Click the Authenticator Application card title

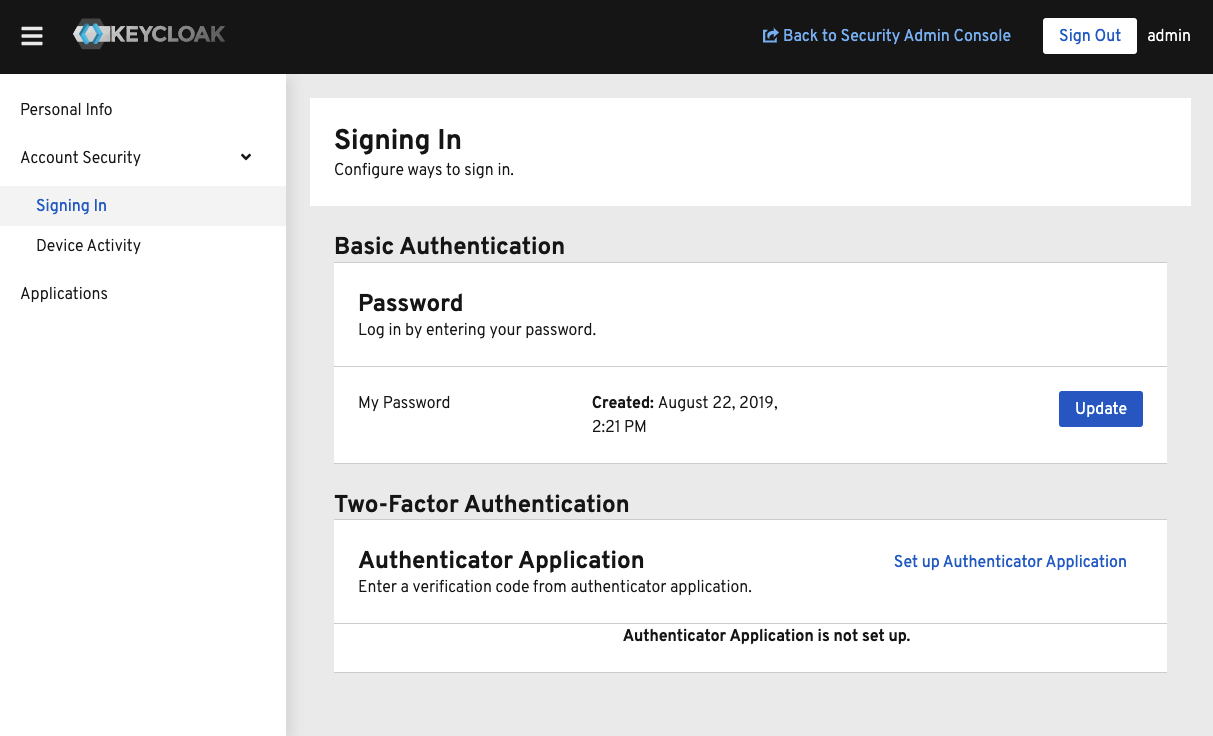point(501,560)
